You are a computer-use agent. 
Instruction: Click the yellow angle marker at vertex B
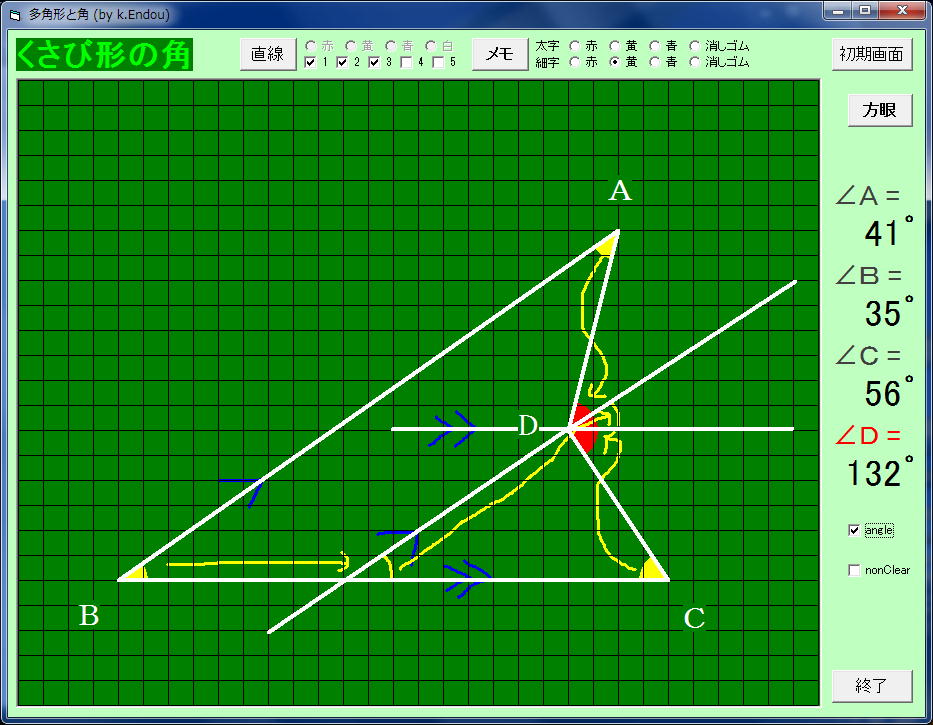tap(137, 573)
